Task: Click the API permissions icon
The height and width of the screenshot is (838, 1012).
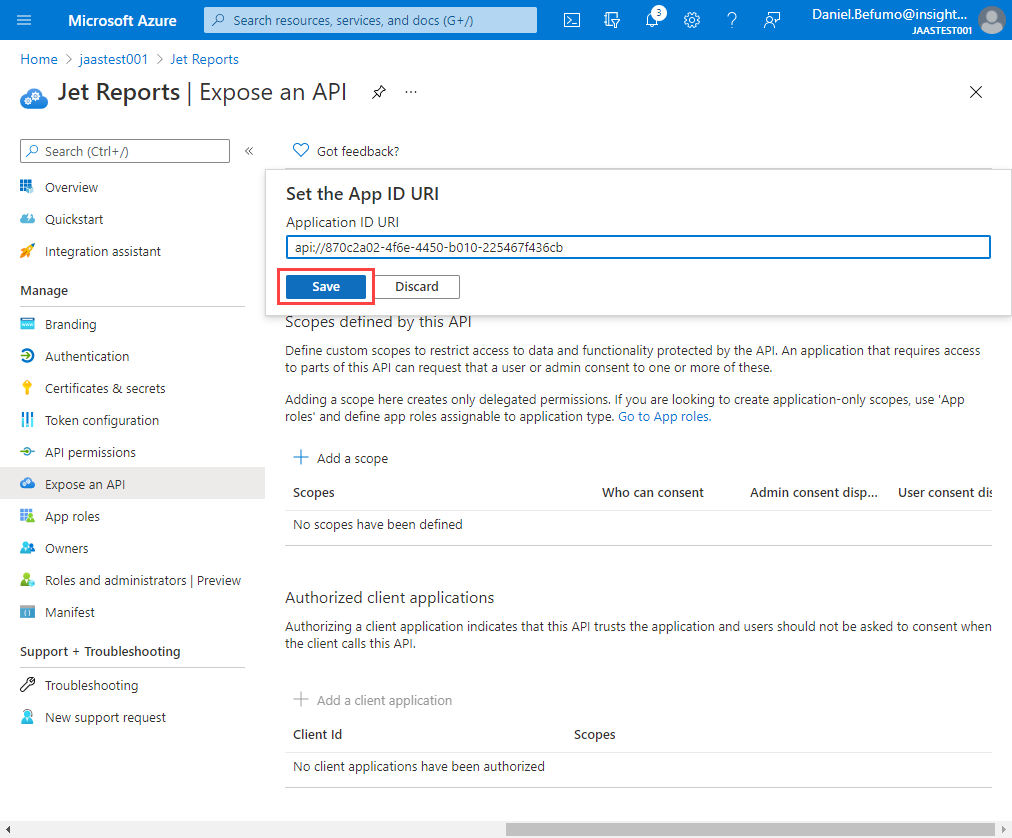Action: pyautogui.click(x=27, y=452)
